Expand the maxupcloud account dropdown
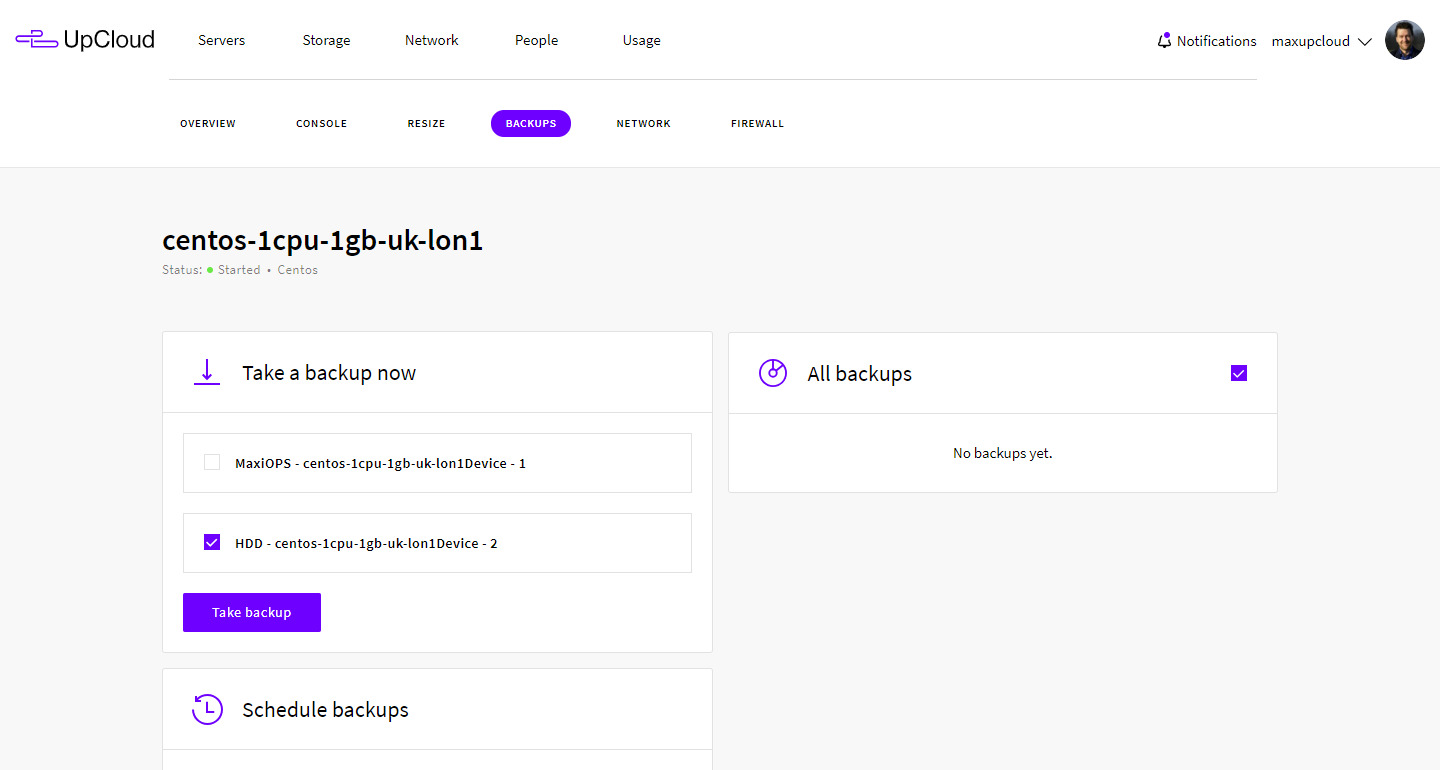This screenshot has height=770, width=1440. (x=1321, y=41)
